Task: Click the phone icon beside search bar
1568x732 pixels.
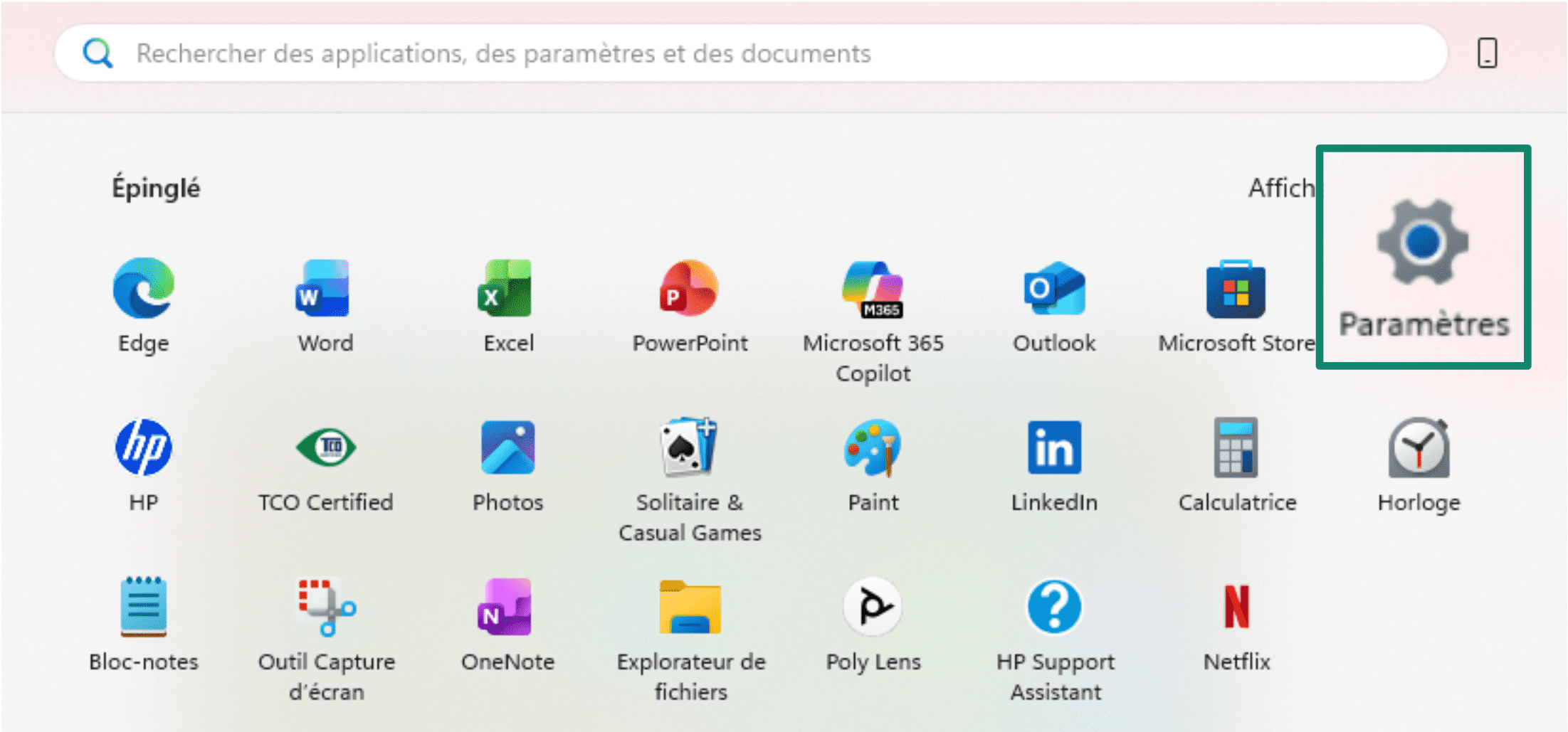Action: [x=1487, y=53]
